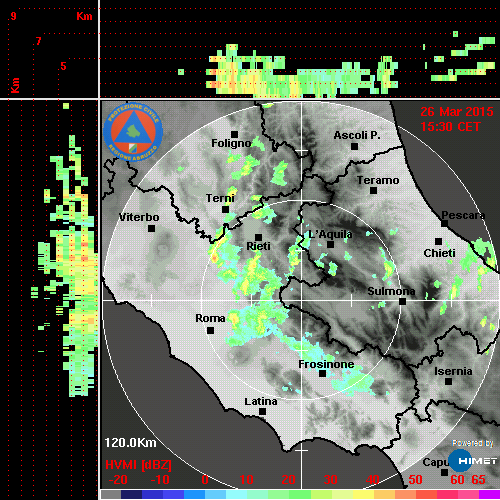Click the Isernia city marker square
The height and width of the screenshot is (500, 500).
point(449,381)
